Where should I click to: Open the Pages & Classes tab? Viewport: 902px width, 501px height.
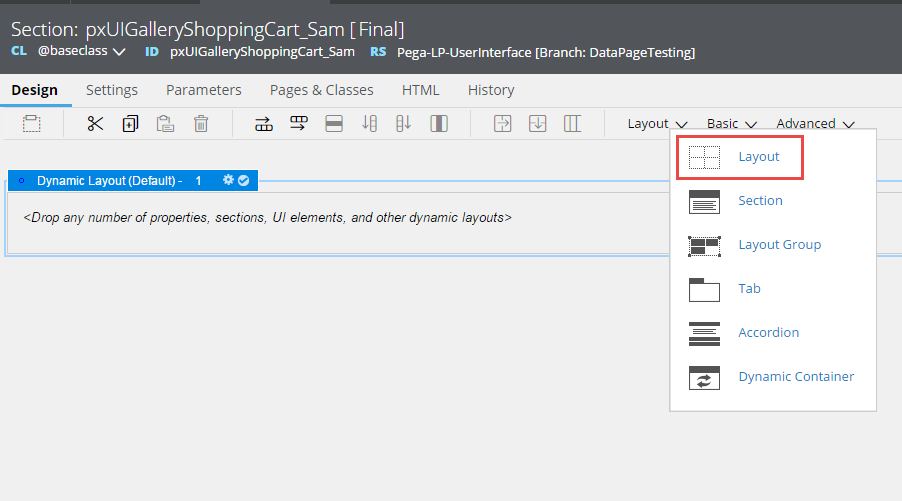tap(321, 90)
